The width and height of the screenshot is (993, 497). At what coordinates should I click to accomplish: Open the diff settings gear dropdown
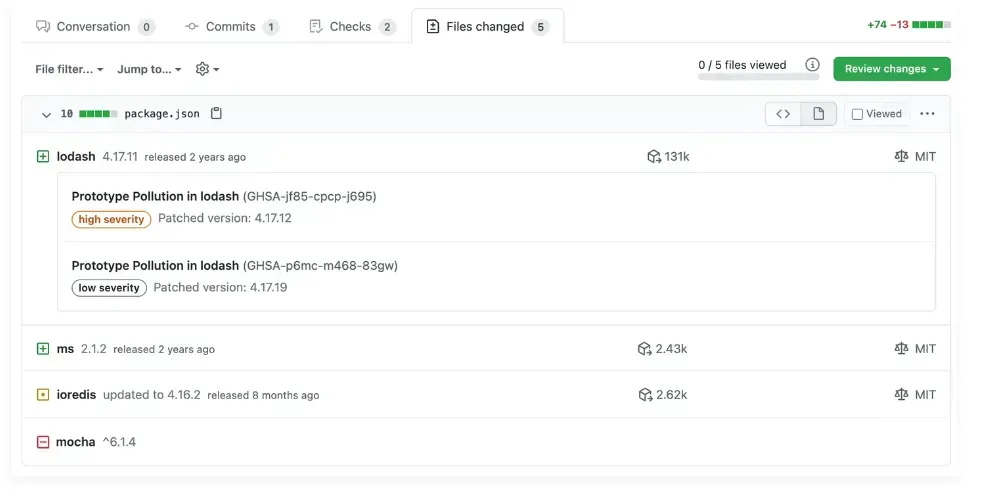point(207,70)
